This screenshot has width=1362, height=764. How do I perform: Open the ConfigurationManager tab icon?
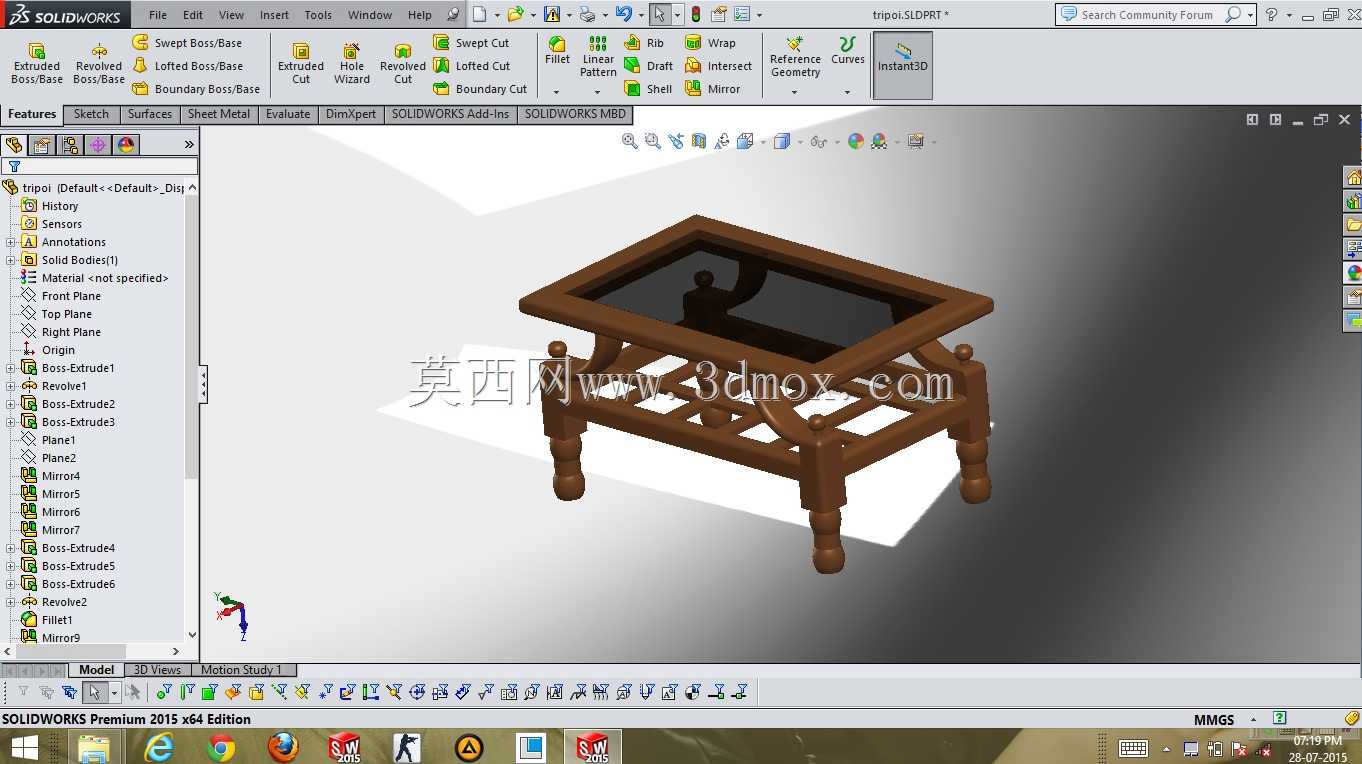coord(70,145)
